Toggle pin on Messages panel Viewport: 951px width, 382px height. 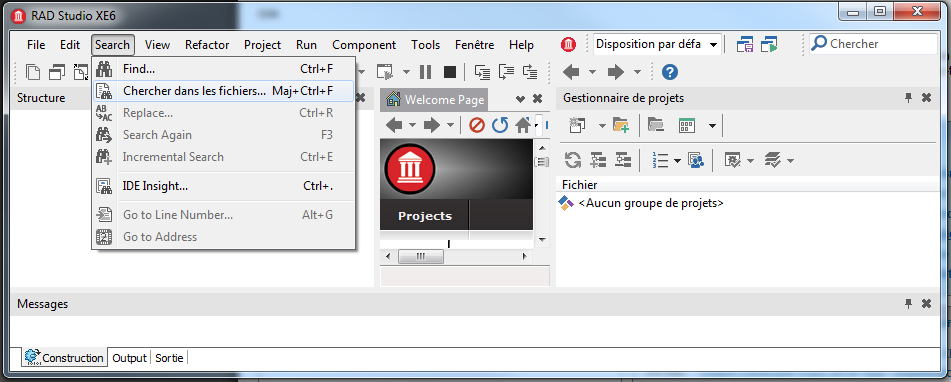[909, 303]
